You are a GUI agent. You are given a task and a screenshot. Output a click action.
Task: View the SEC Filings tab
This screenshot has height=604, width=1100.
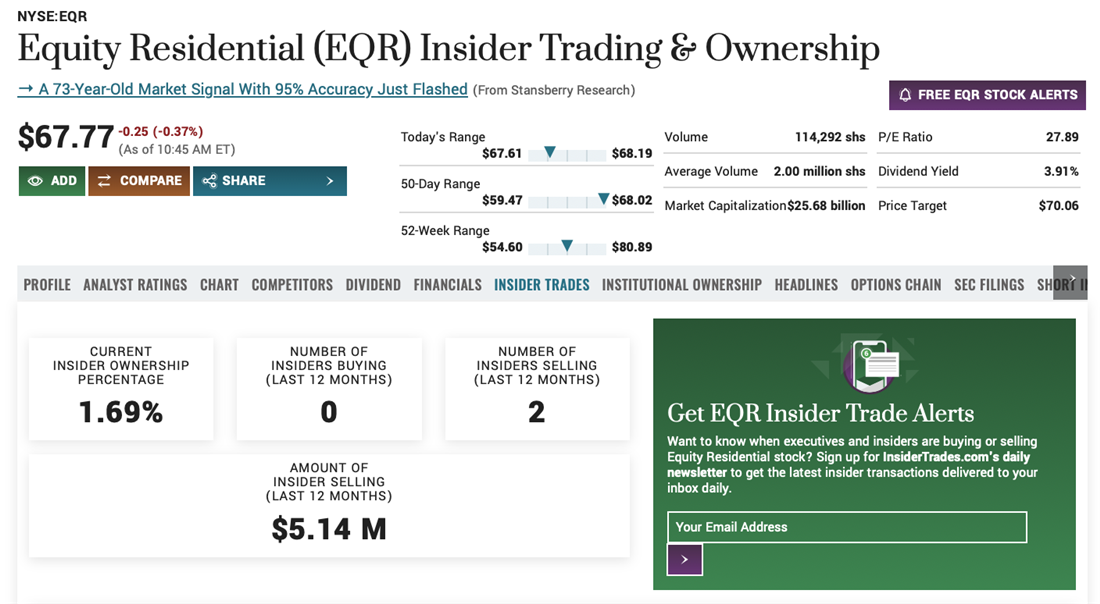tap(989, 285)
